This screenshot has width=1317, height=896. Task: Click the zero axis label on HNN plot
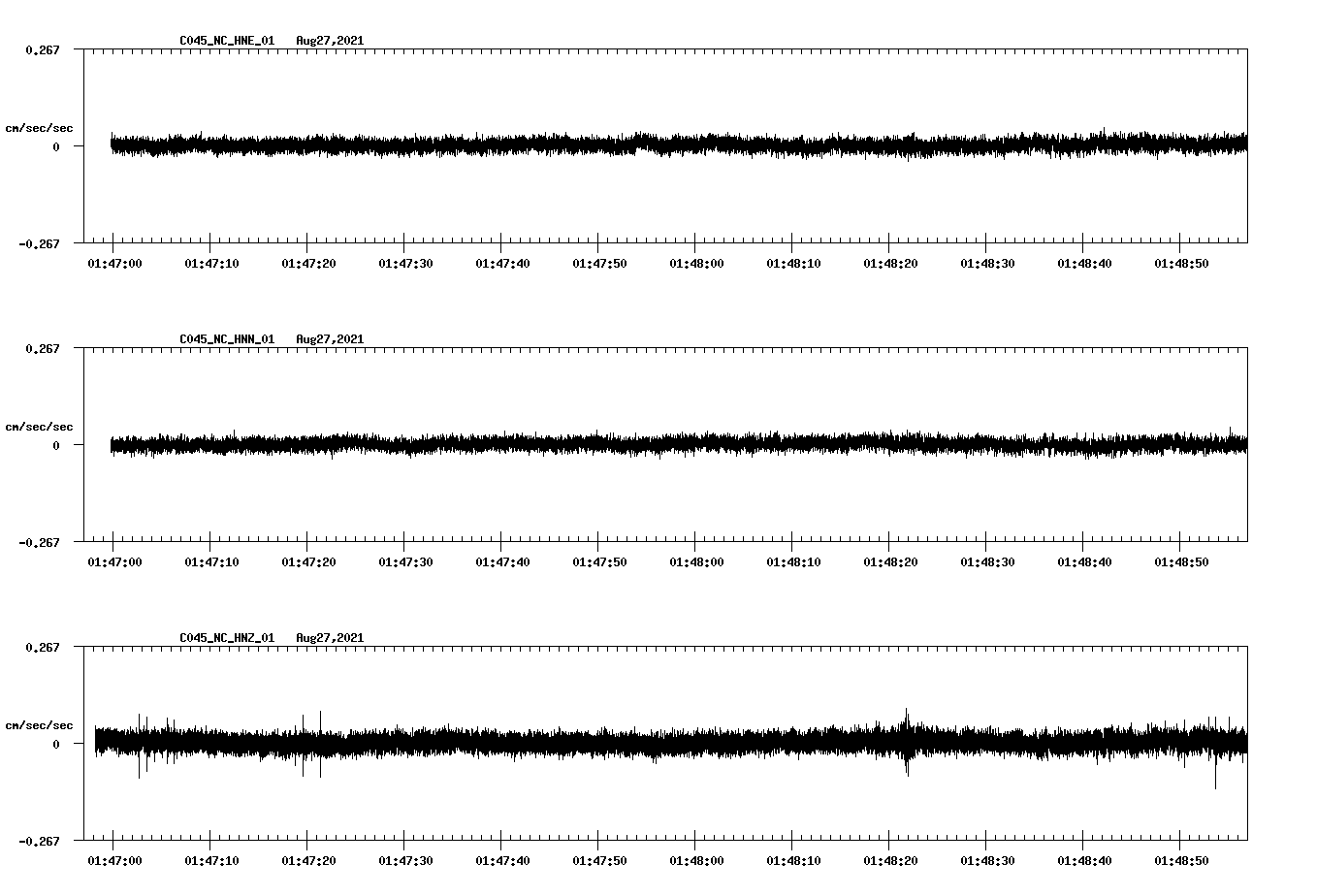coord(55,445)
